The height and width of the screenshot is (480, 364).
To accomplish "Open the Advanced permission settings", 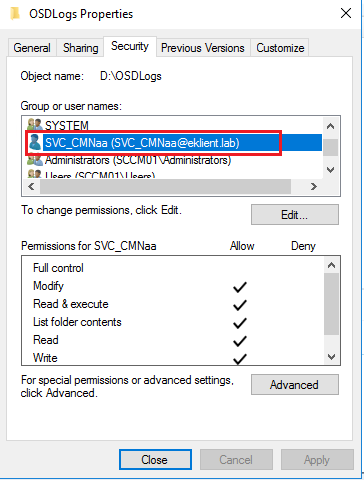I will point(295,385).
